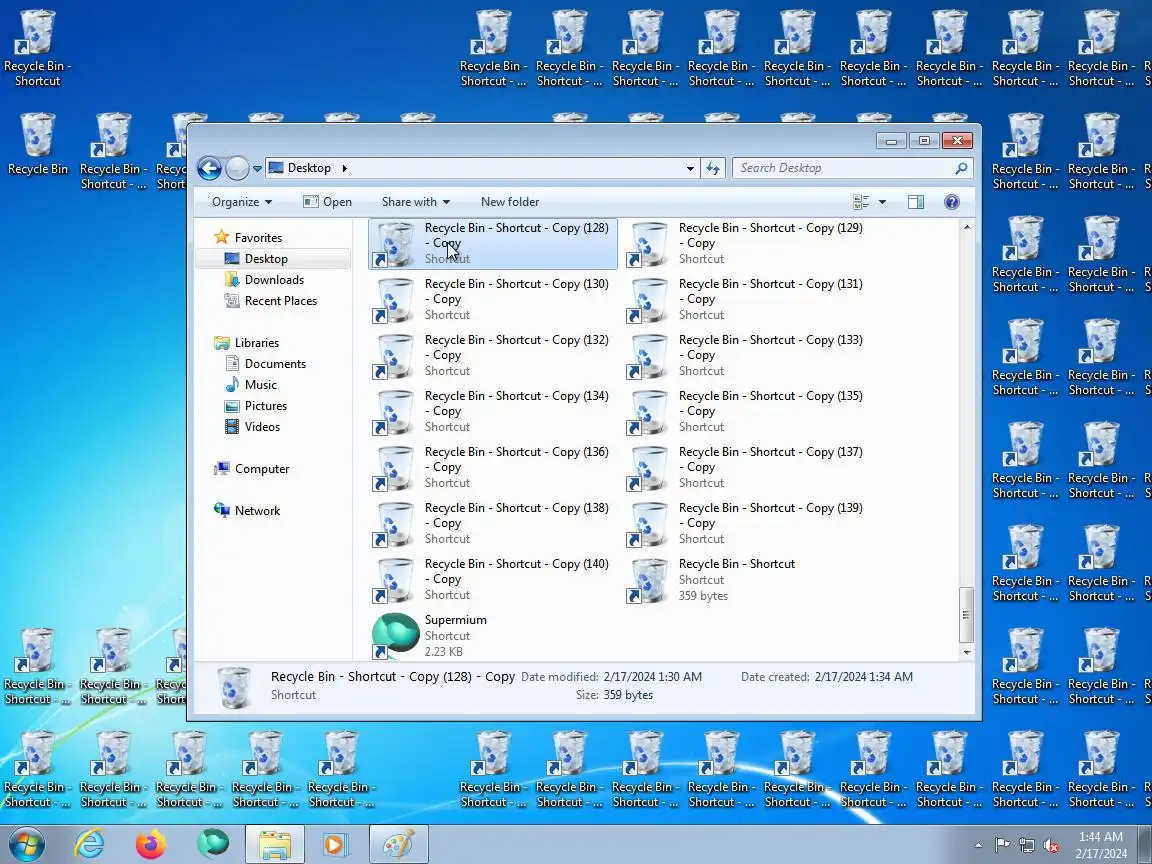Screen dimensions: 1152x864
Task: Go back using the Explorer back arrow
Action: pyautogui.click(x=209, y=168)
